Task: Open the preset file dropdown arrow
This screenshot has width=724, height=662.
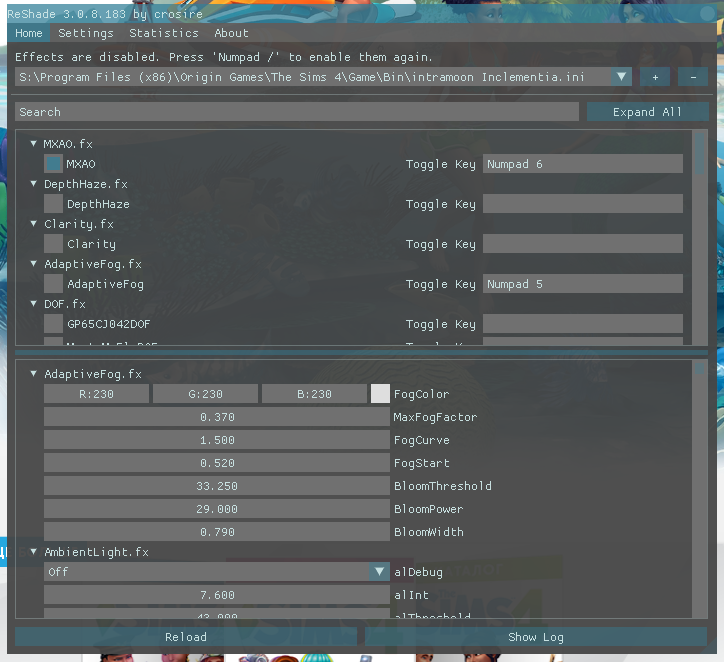Action: click(621, 77)
